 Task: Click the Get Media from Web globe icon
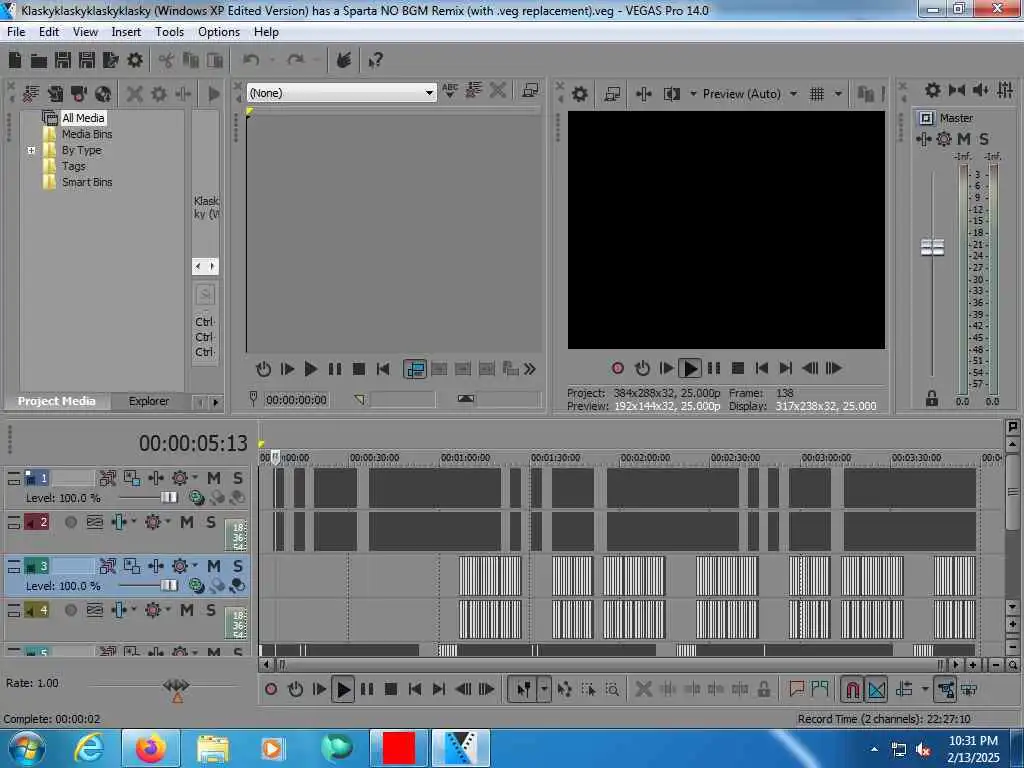103,94
